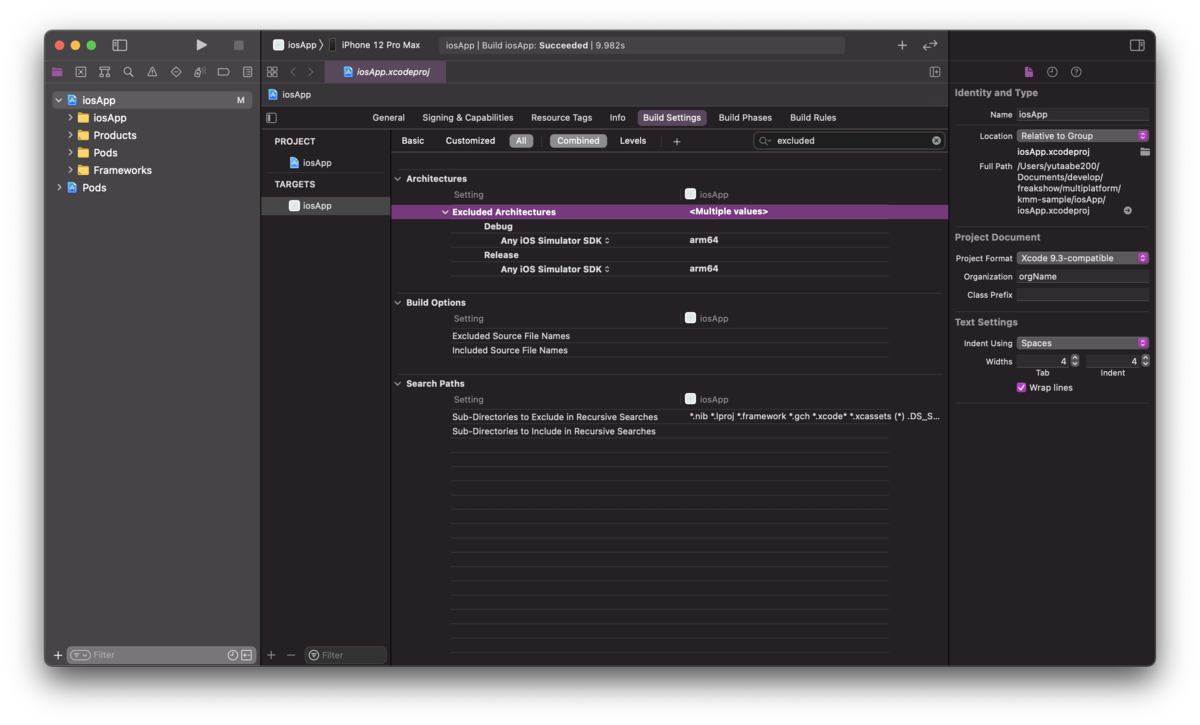Open the Build Rules tab
This screenshot has width=1200, height=725.
[x=813, y=118]
